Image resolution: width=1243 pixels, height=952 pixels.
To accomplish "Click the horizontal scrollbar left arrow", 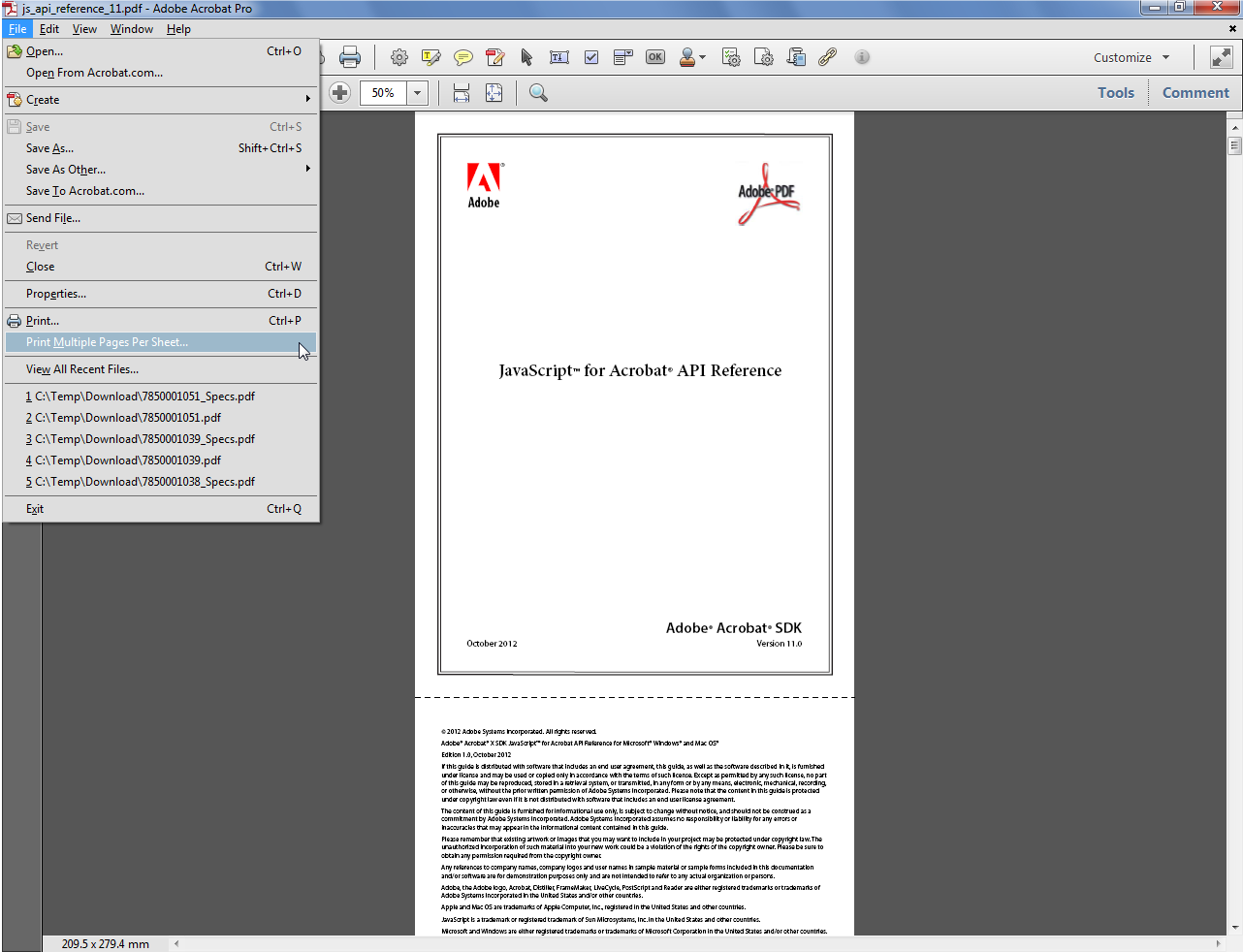I will click(176, 943).
